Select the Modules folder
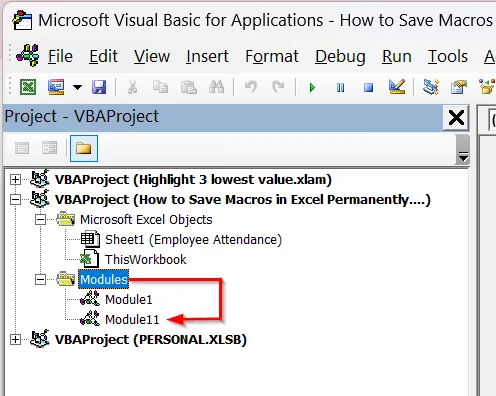The width and height of the screenshot is (496, 396). point(104,279)
